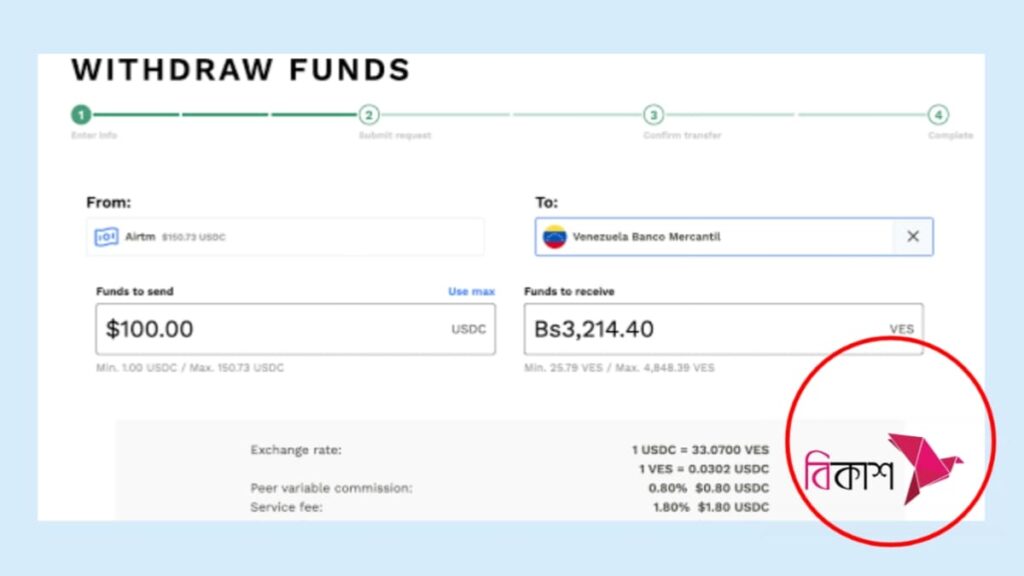Open the From Airtm account selector
The image size is (1024, 576).
tap(285, 237)
